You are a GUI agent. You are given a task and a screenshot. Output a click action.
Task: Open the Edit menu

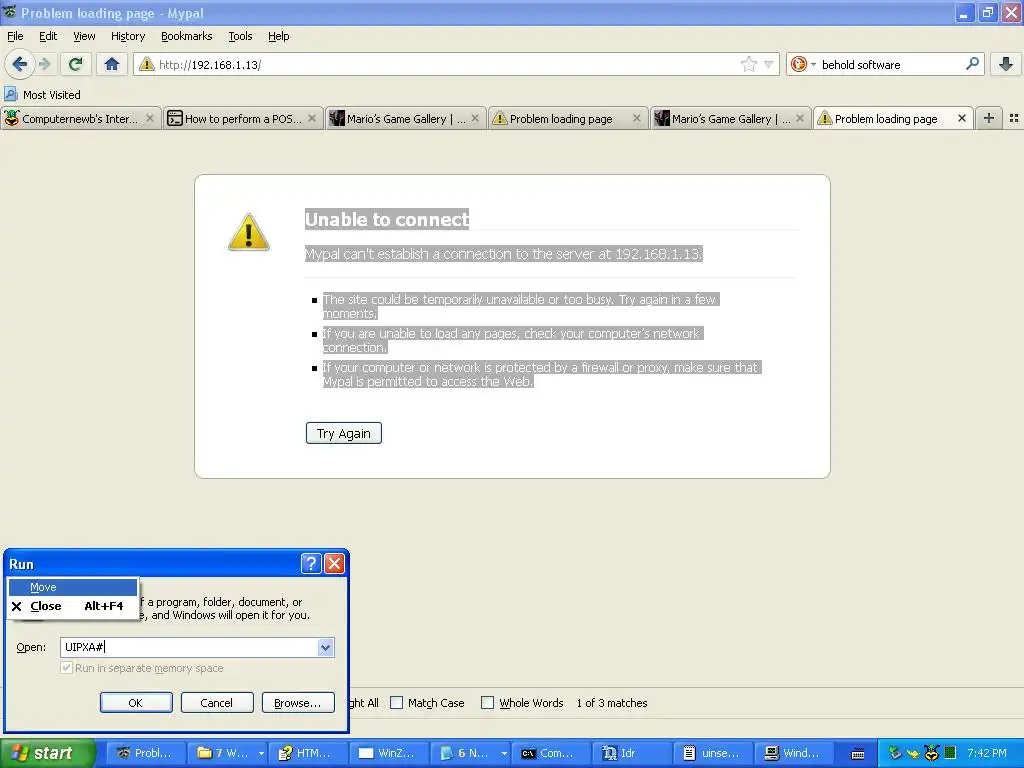(48, 36)
